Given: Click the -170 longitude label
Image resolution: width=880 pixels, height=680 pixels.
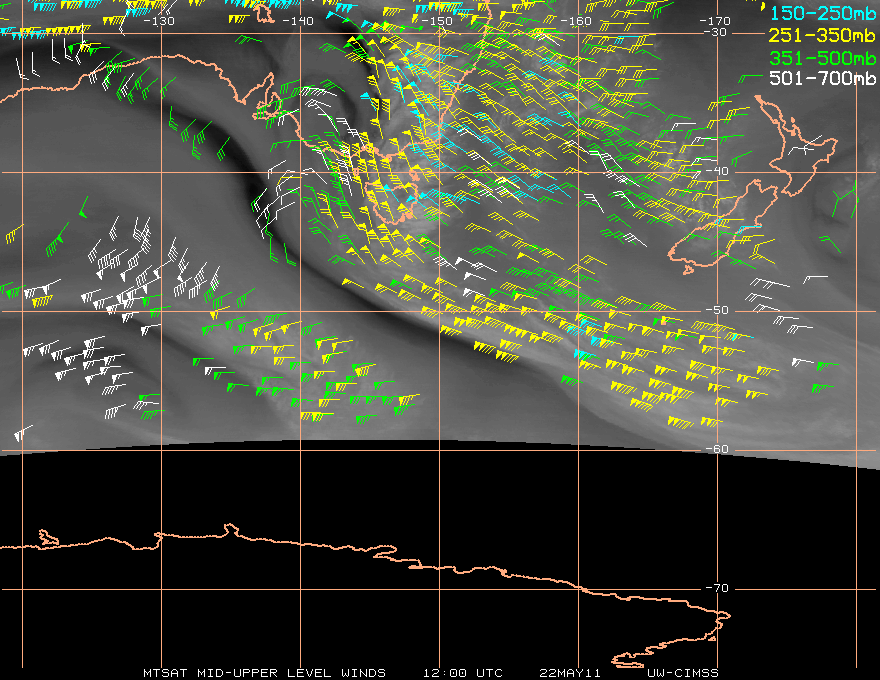Looking at the screenshot, I should pos(715,21).
